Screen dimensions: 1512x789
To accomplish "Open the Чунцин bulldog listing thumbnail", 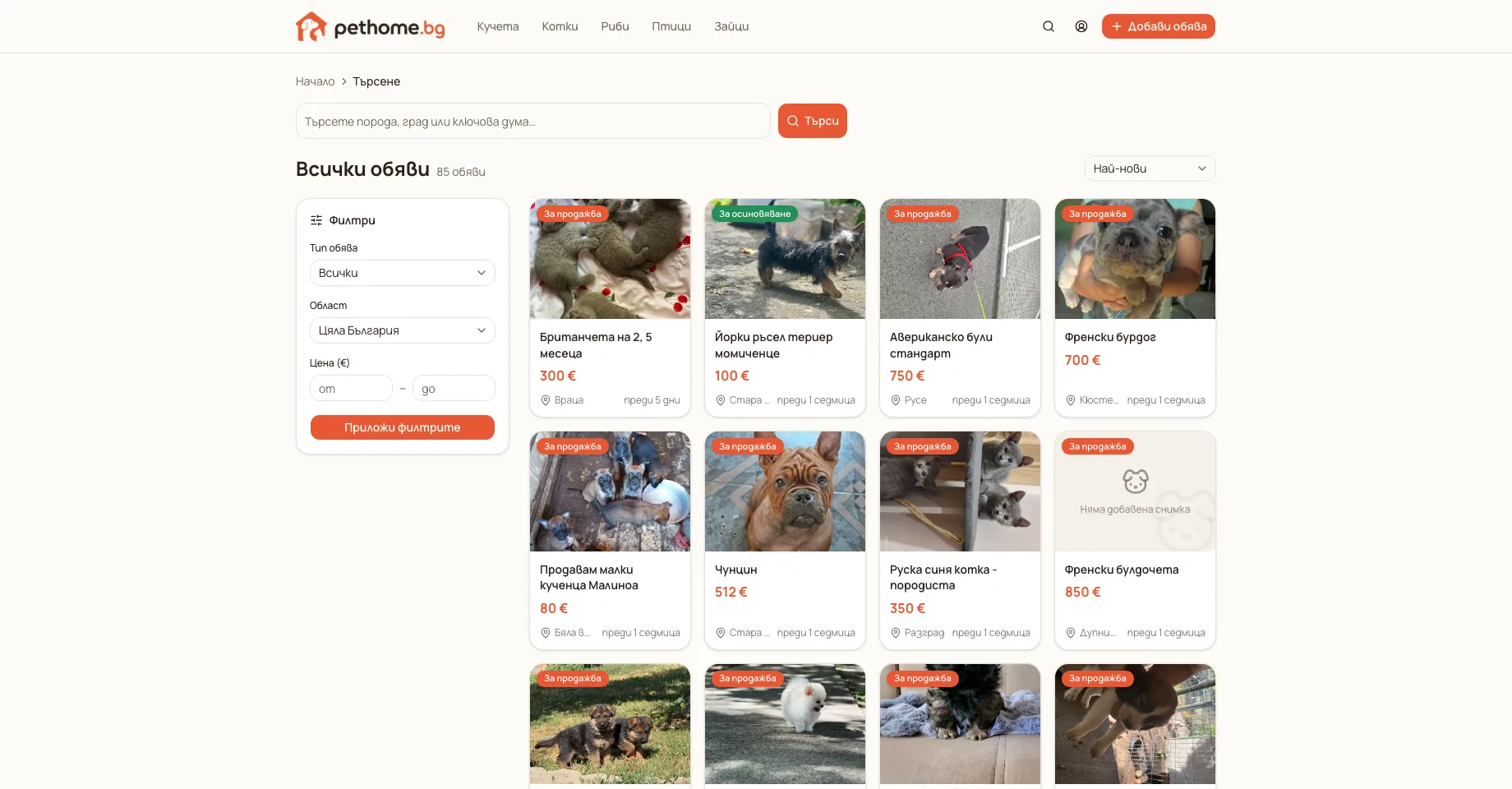I will point(785,491).
